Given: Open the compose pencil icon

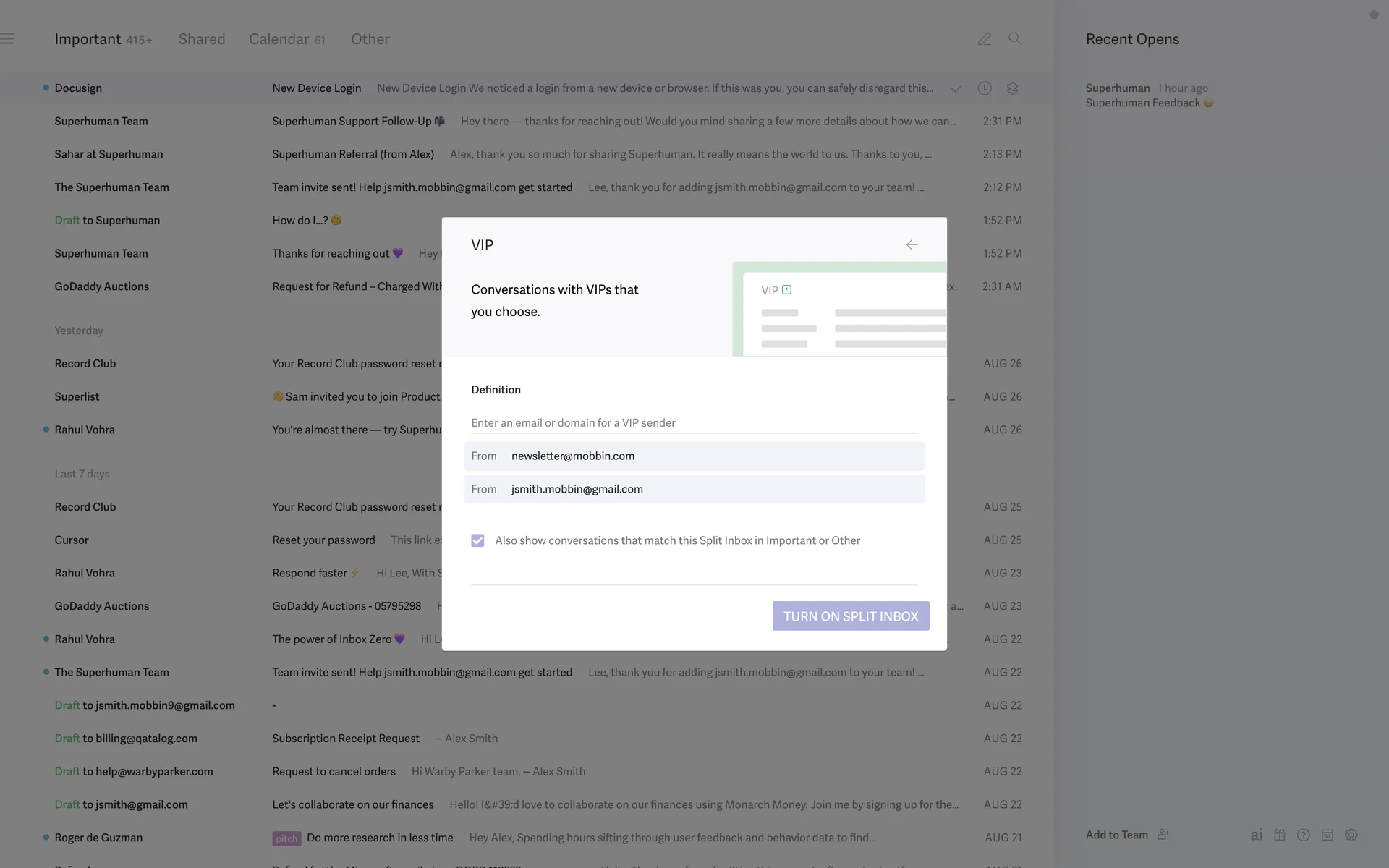Looking at the screenshot, I should (x=985, y=39).
